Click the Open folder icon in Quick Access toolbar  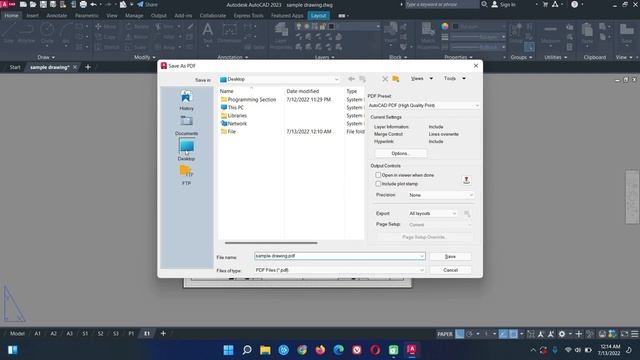click(33, 4)
